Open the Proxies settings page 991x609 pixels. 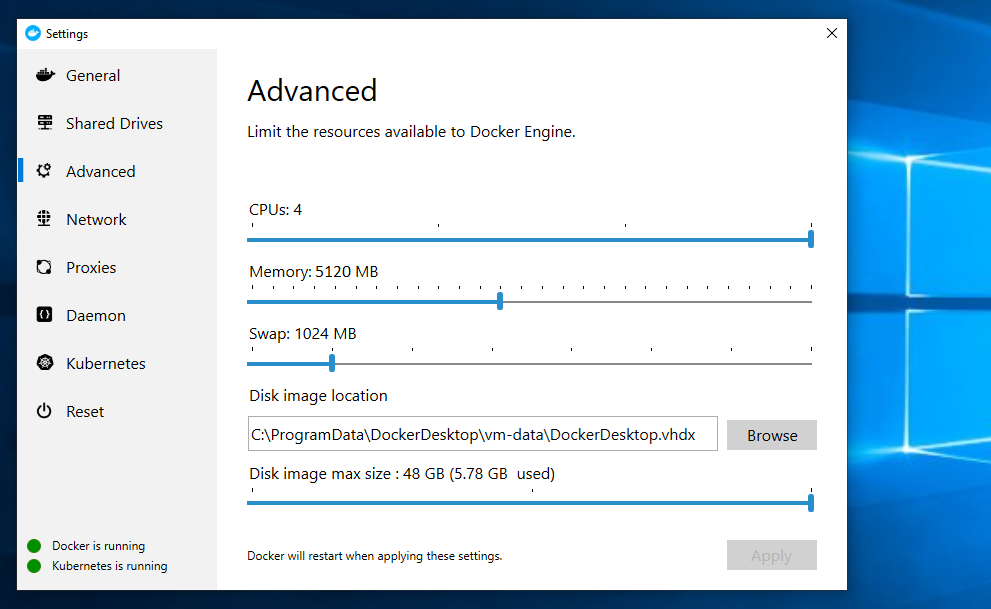pos(117,267)
